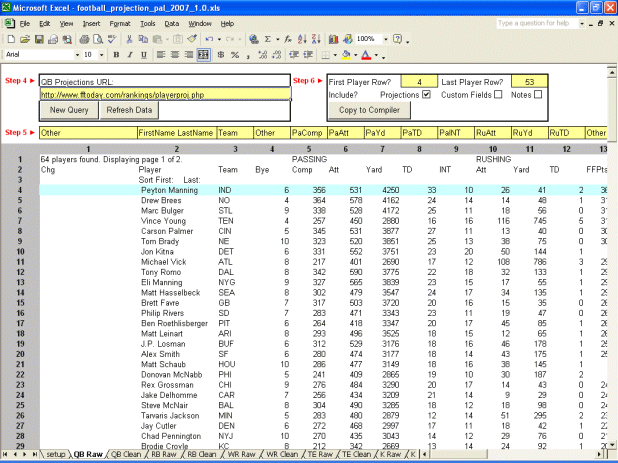618x463 pixels.
Task: Open Microsoft Excel Help question icon
Action: click(398, 39)
